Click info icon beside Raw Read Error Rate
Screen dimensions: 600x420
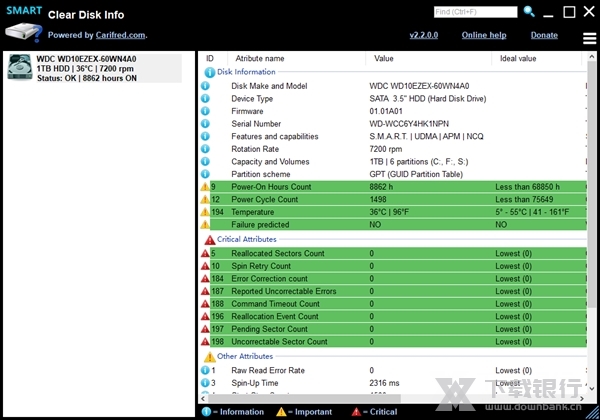pos(206,371)
